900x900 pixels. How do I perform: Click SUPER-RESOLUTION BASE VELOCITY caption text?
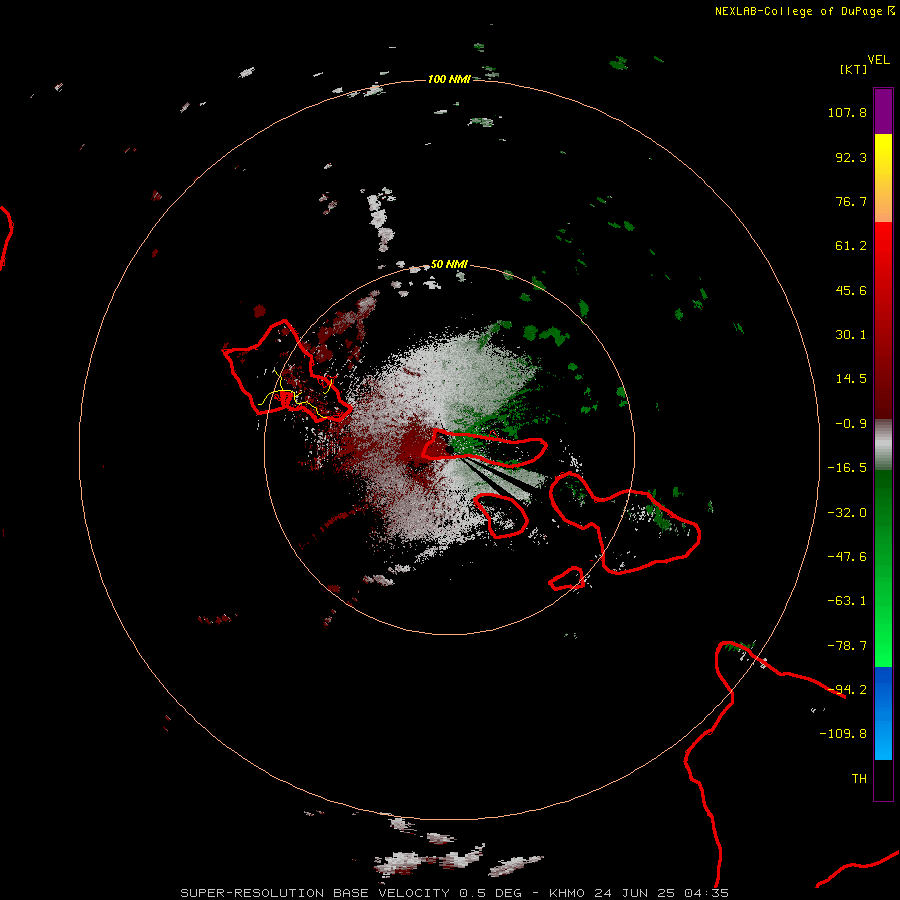point(315,893)
